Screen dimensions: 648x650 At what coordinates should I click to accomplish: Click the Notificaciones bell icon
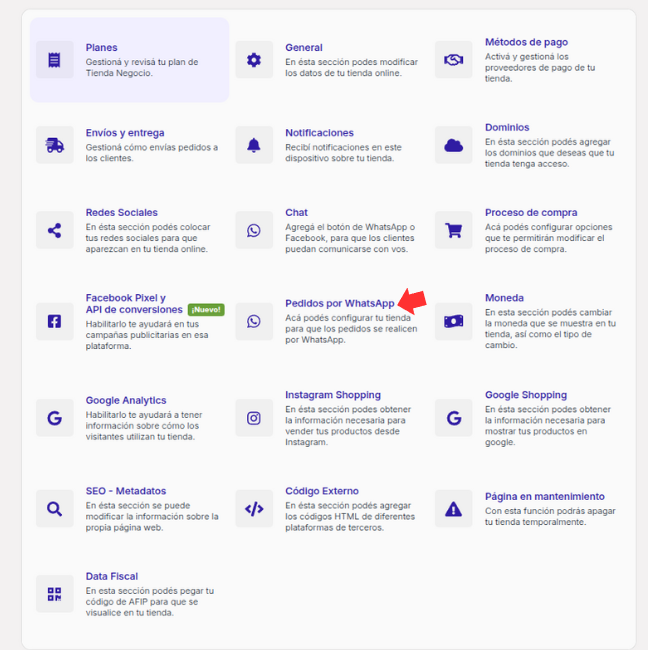point(254,145)
